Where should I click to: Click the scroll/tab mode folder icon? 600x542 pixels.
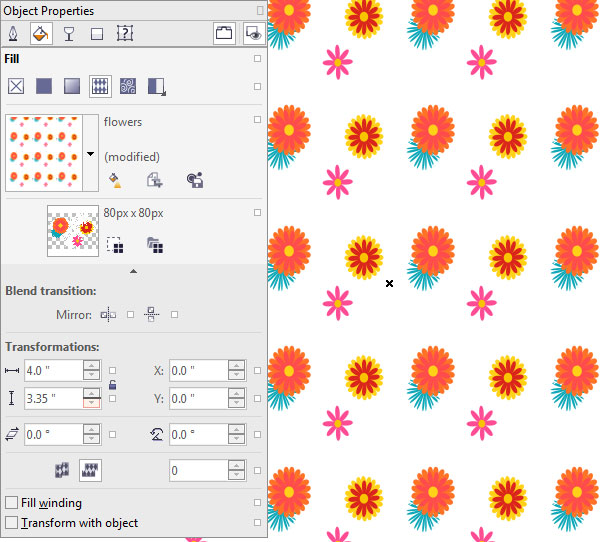click(x=224, y=33)
